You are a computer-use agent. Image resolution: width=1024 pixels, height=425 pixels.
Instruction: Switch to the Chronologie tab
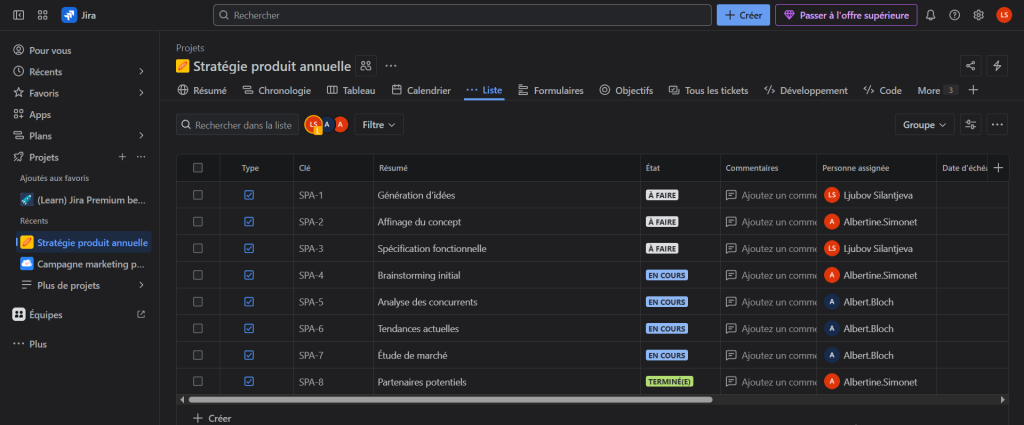tap(276, 90)
